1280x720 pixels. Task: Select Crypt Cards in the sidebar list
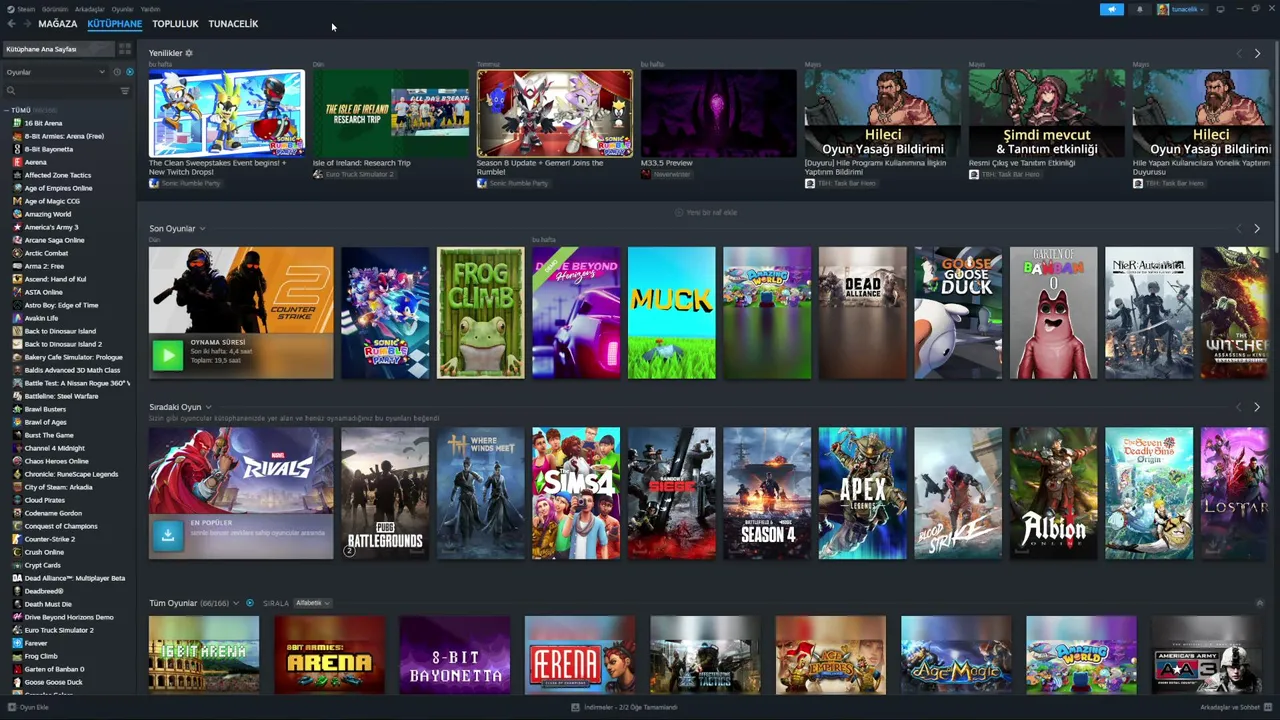(43, 565)
